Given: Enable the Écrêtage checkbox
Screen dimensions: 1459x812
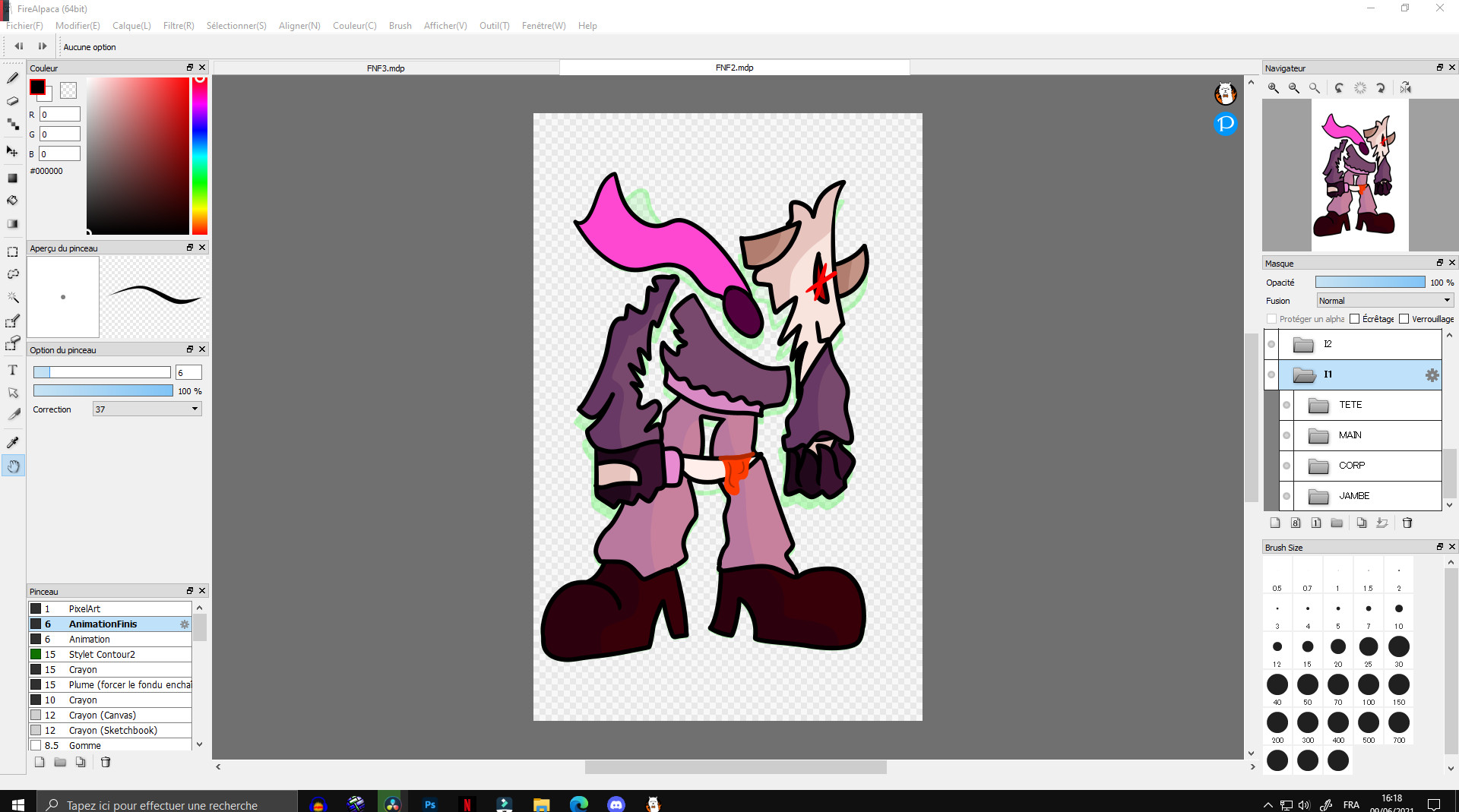Looking at the screenshot, I should coord(1354,319).
